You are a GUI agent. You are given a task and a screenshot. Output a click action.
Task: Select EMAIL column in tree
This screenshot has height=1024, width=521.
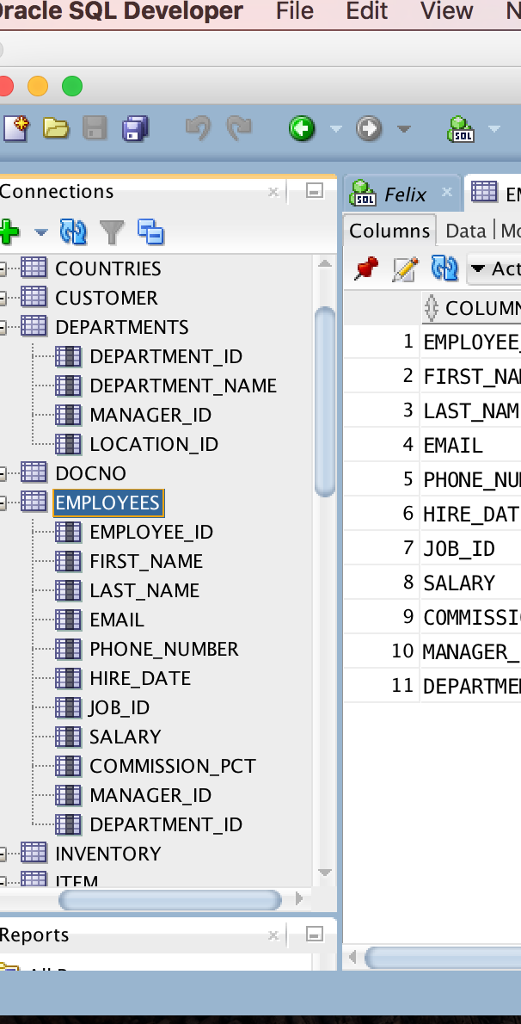click(117, 619)
